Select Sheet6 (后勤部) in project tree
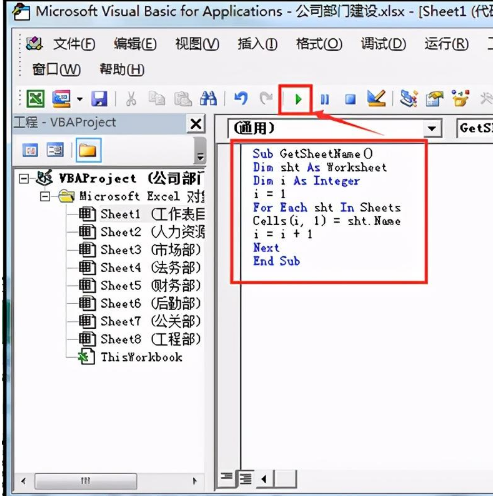Viewport: 493px width, 496px height. [140, 304]
